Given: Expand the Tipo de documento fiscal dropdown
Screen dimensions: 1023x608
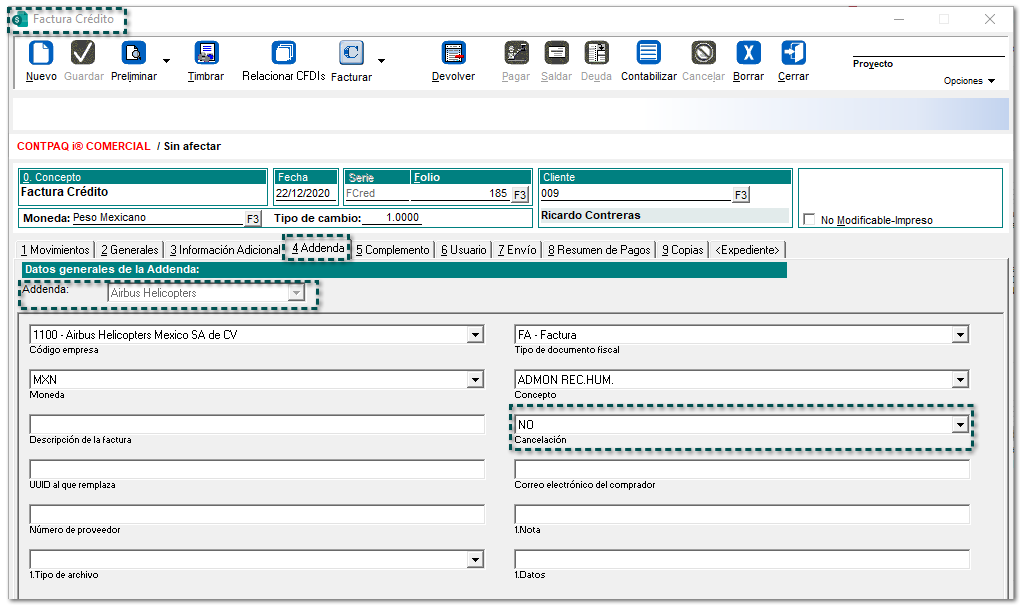Looking at the screenshot, I should click(960, 335).
